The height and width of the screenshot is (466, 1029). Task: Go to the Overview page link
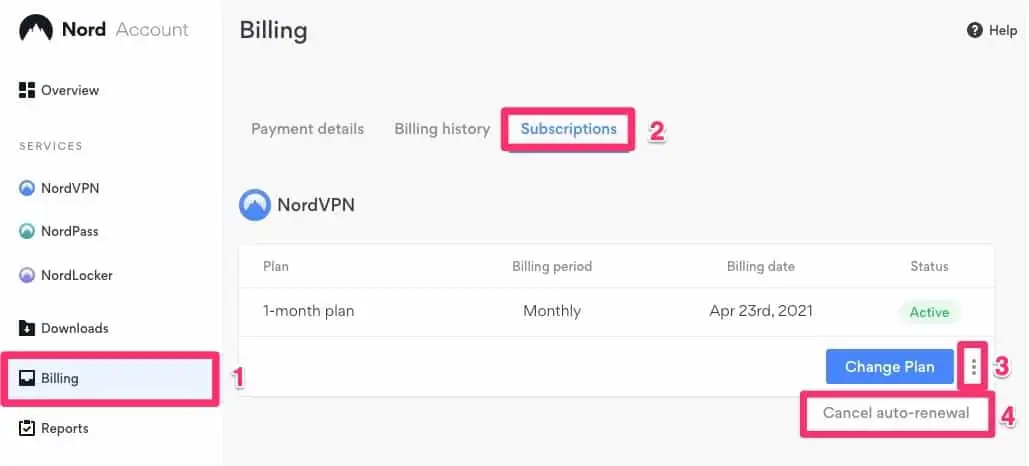point(70,90)
